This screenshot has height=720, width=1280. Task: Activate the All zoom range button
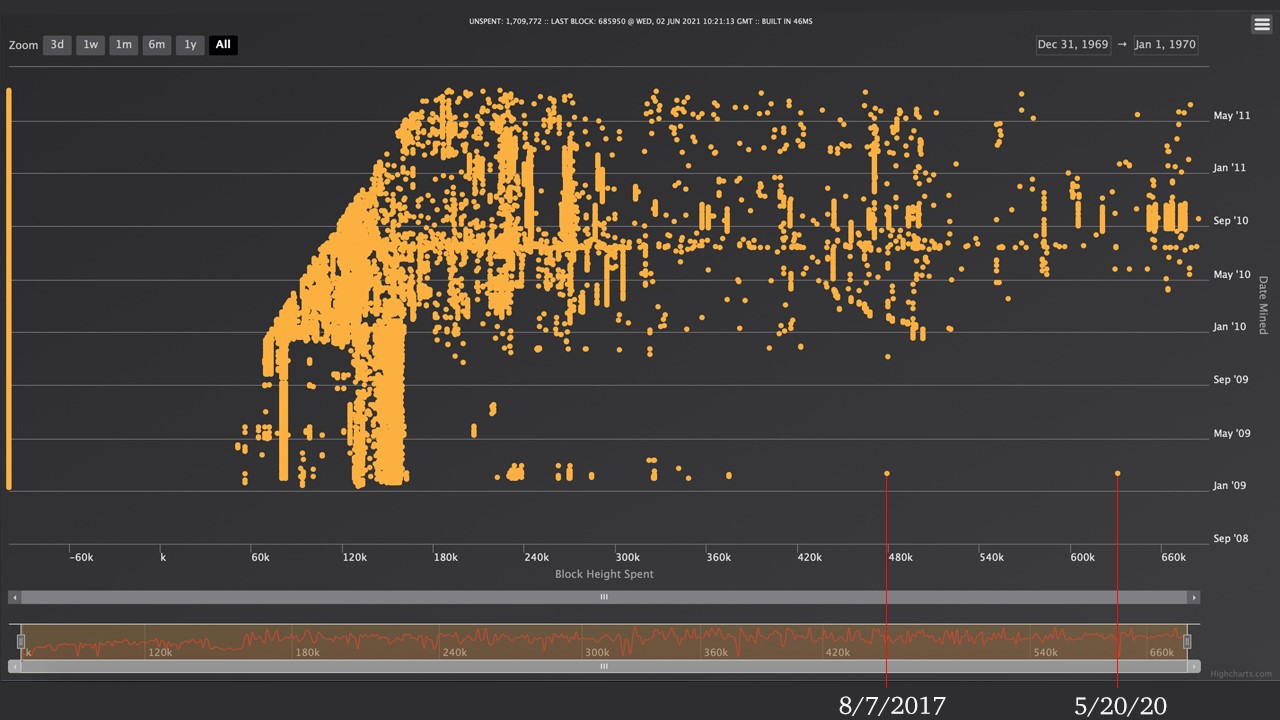click(222, 44)
